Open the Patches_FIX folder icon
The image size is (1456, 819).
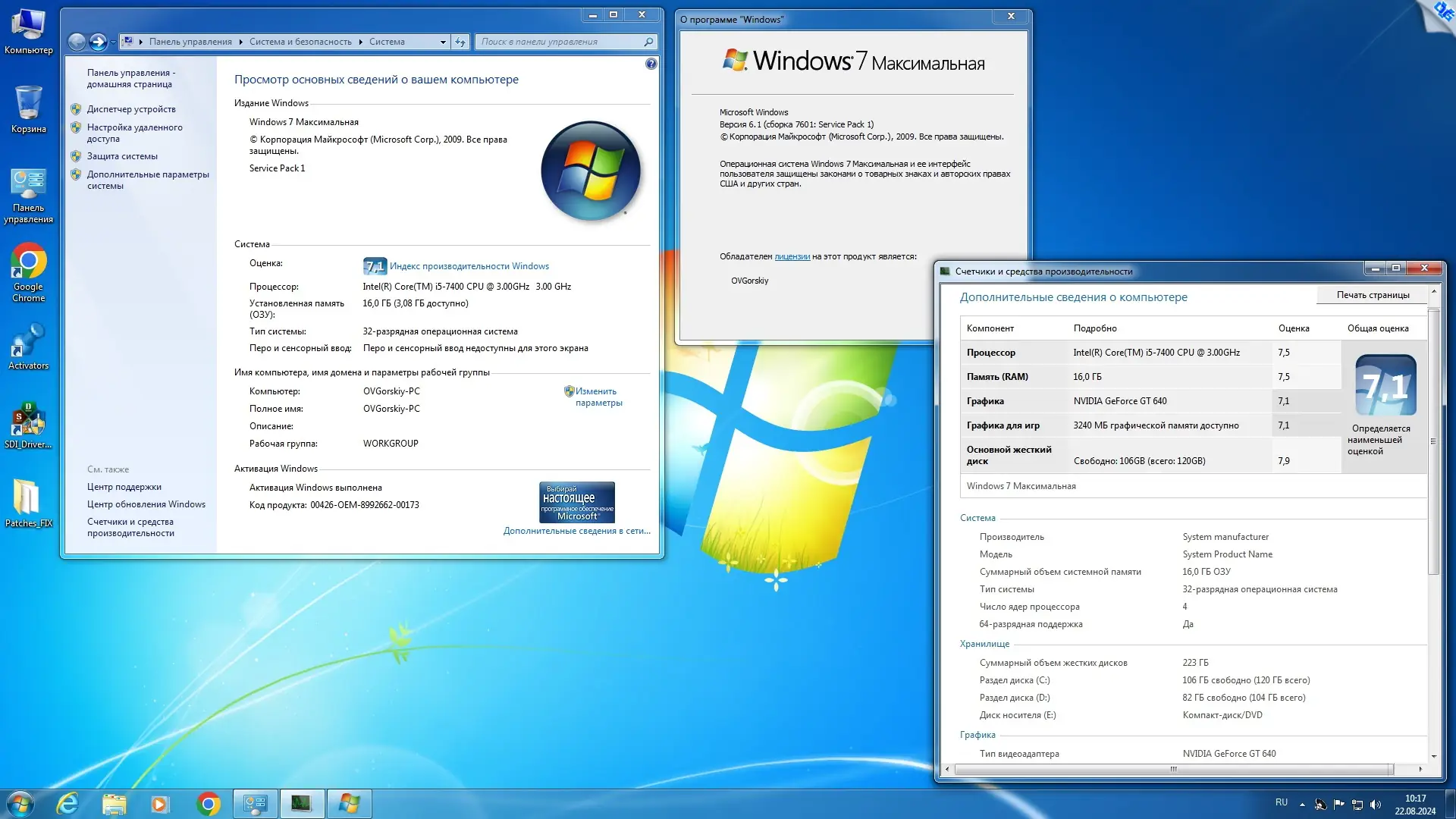coord(28,499)
